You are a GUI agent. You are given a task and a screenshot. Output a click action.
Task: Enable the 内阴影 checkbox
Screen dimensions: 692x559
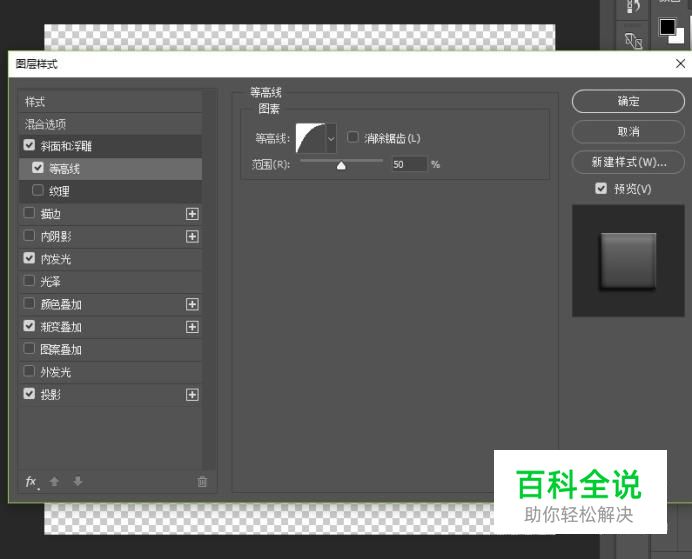point(29,236)
